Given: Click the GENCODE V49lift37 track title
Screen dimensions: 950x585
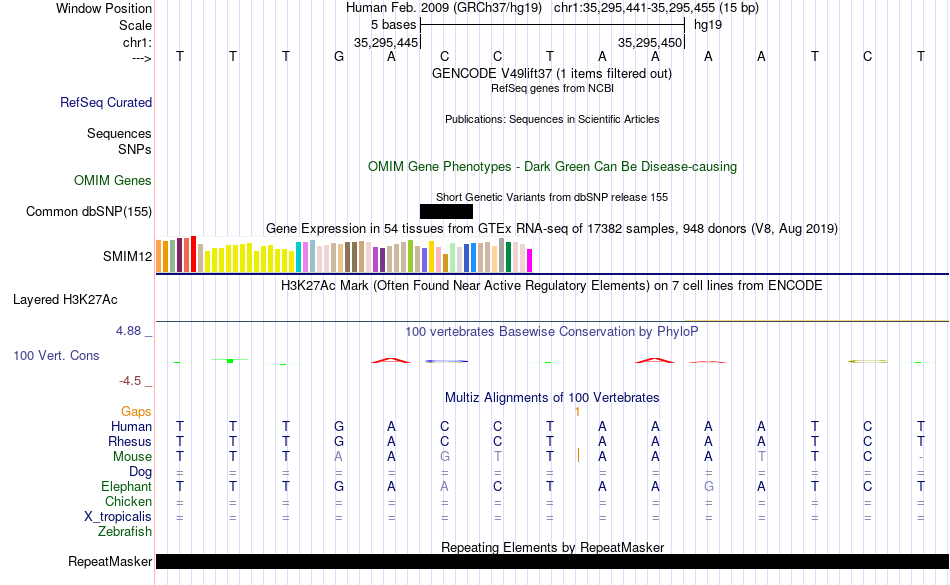Looking at the screenshot, I should [551, 73].
